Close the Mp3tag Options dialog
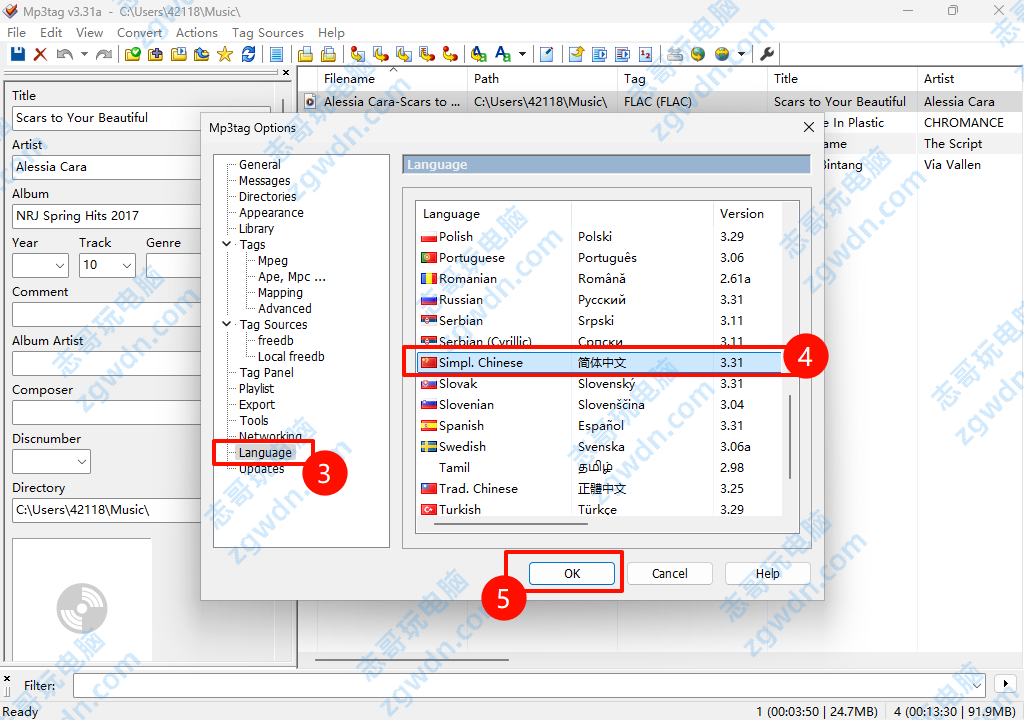1024x720 pixels. click(x=809, y=127)
